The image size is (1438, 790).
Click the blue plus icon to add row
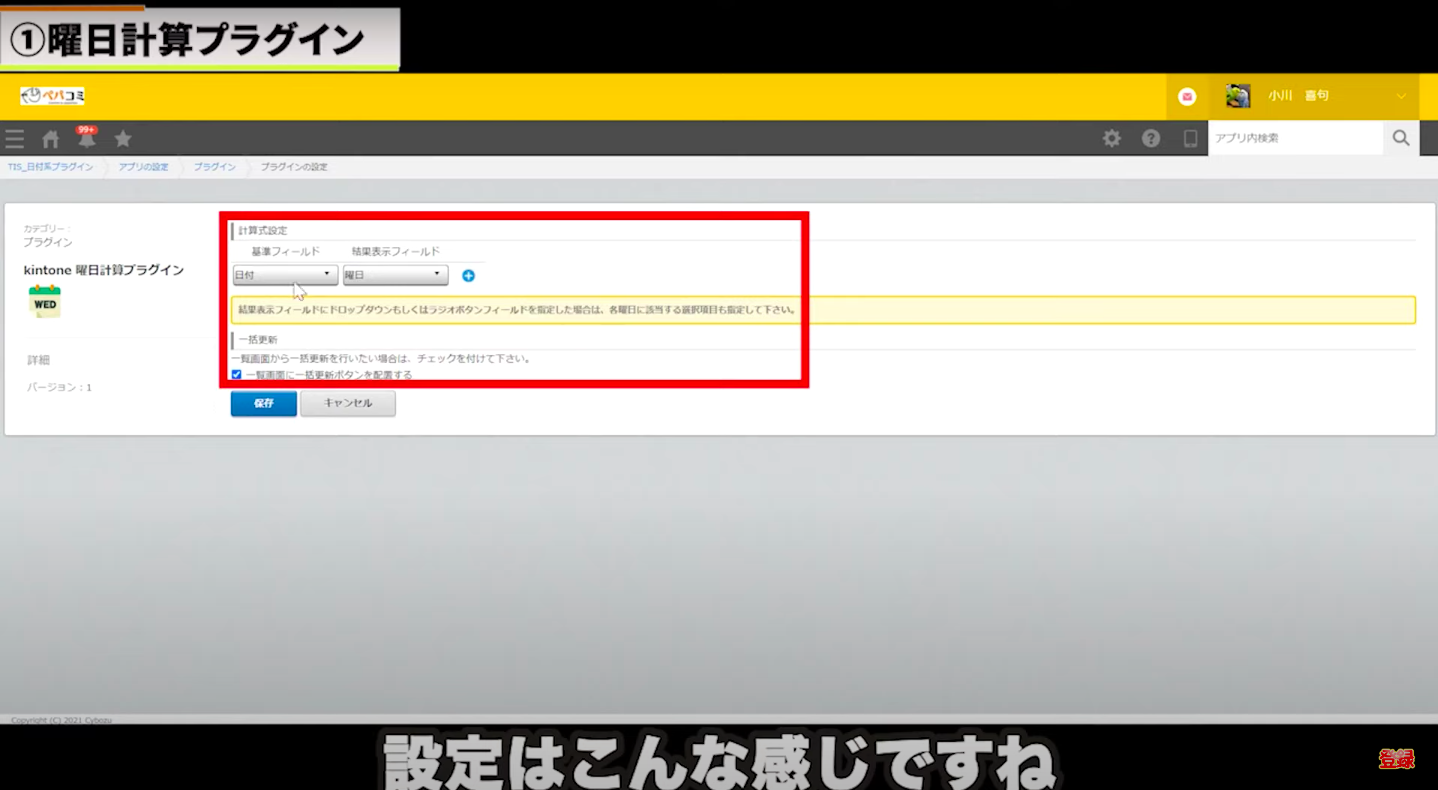point(468,276)
